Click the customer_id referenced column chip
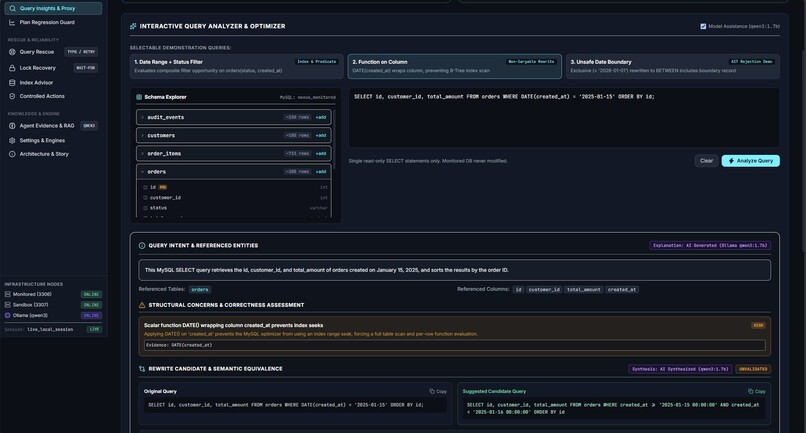Image resolution: width=806 pixels, height=433 pixels. [544, 290]
